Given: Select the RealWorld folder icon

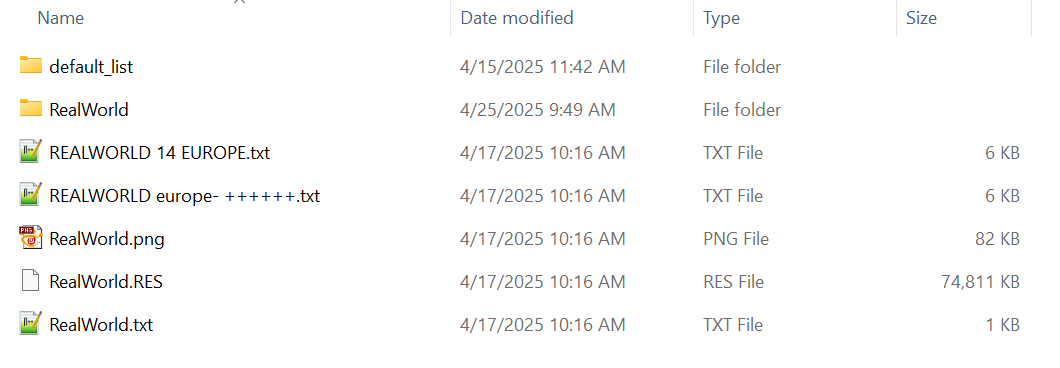Looking at the screenshot, I should pyautogui.click(x=31, y=108).
